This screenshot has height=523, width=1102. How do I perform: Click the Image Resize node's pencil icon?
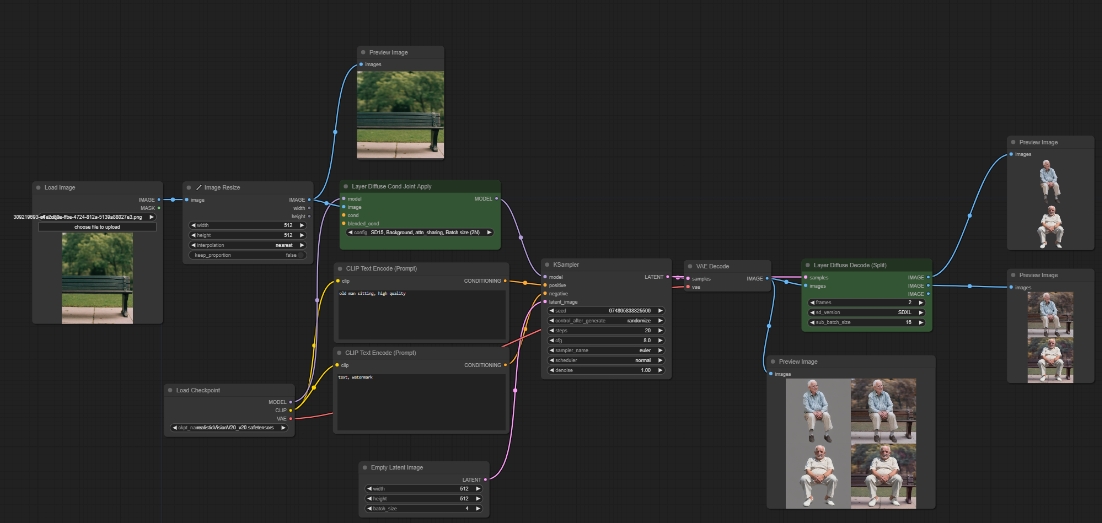tap(199, 187)
